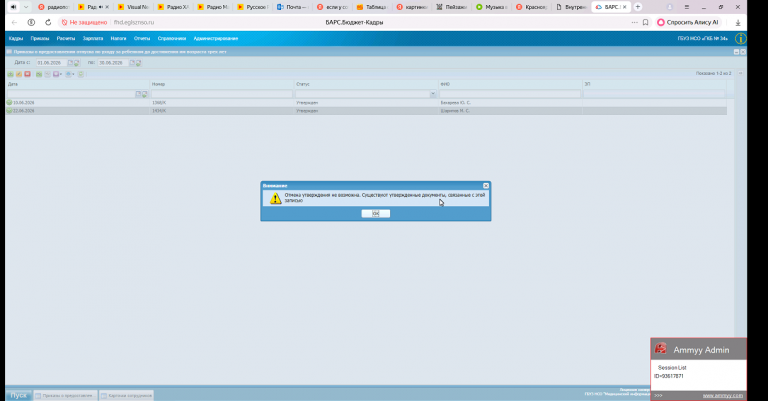Open calendar picker for 'Дата с' field

pos(70,63)
